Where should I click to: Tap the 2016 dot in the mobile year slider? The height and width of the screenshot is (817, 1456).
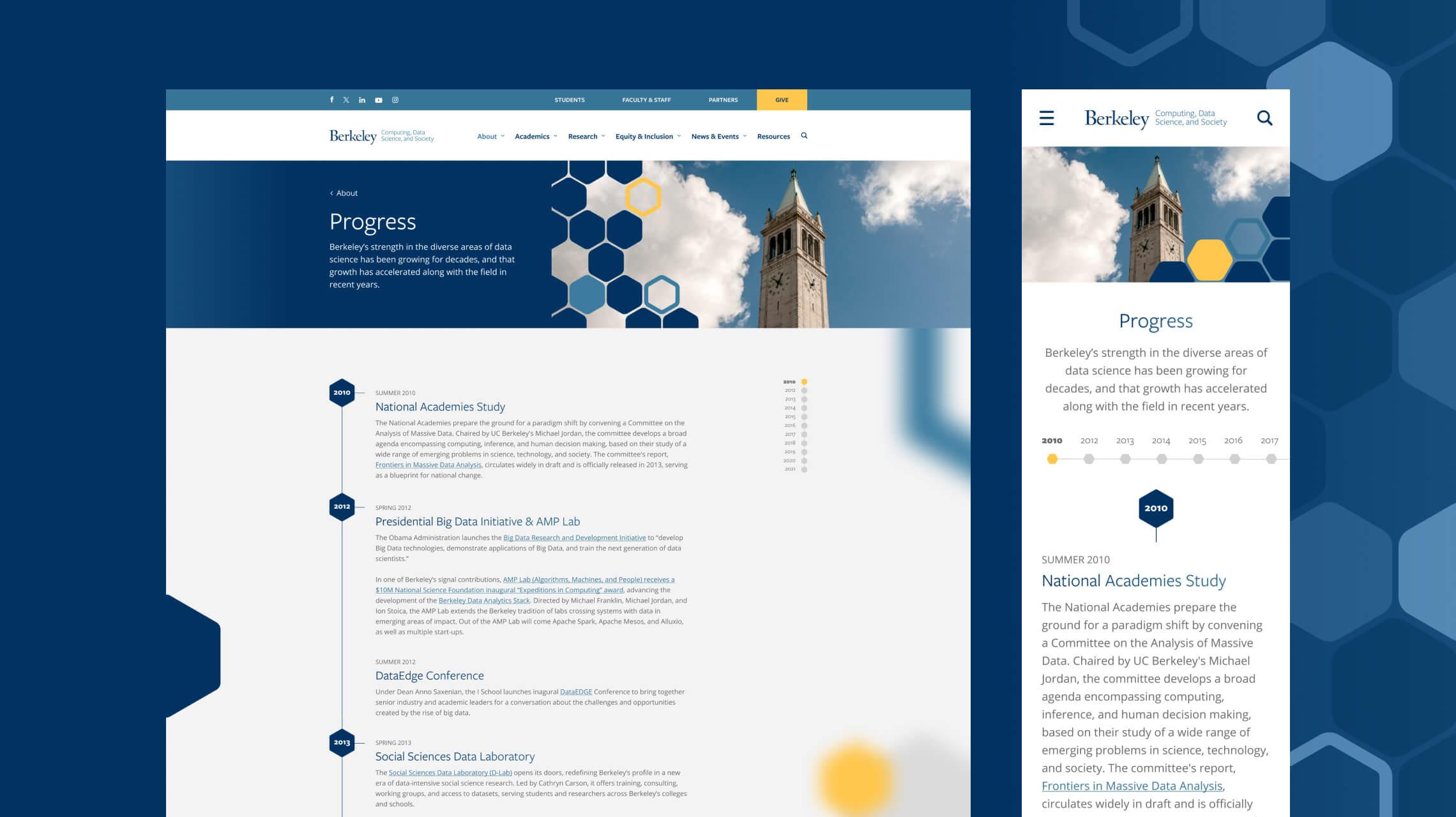1234,459
